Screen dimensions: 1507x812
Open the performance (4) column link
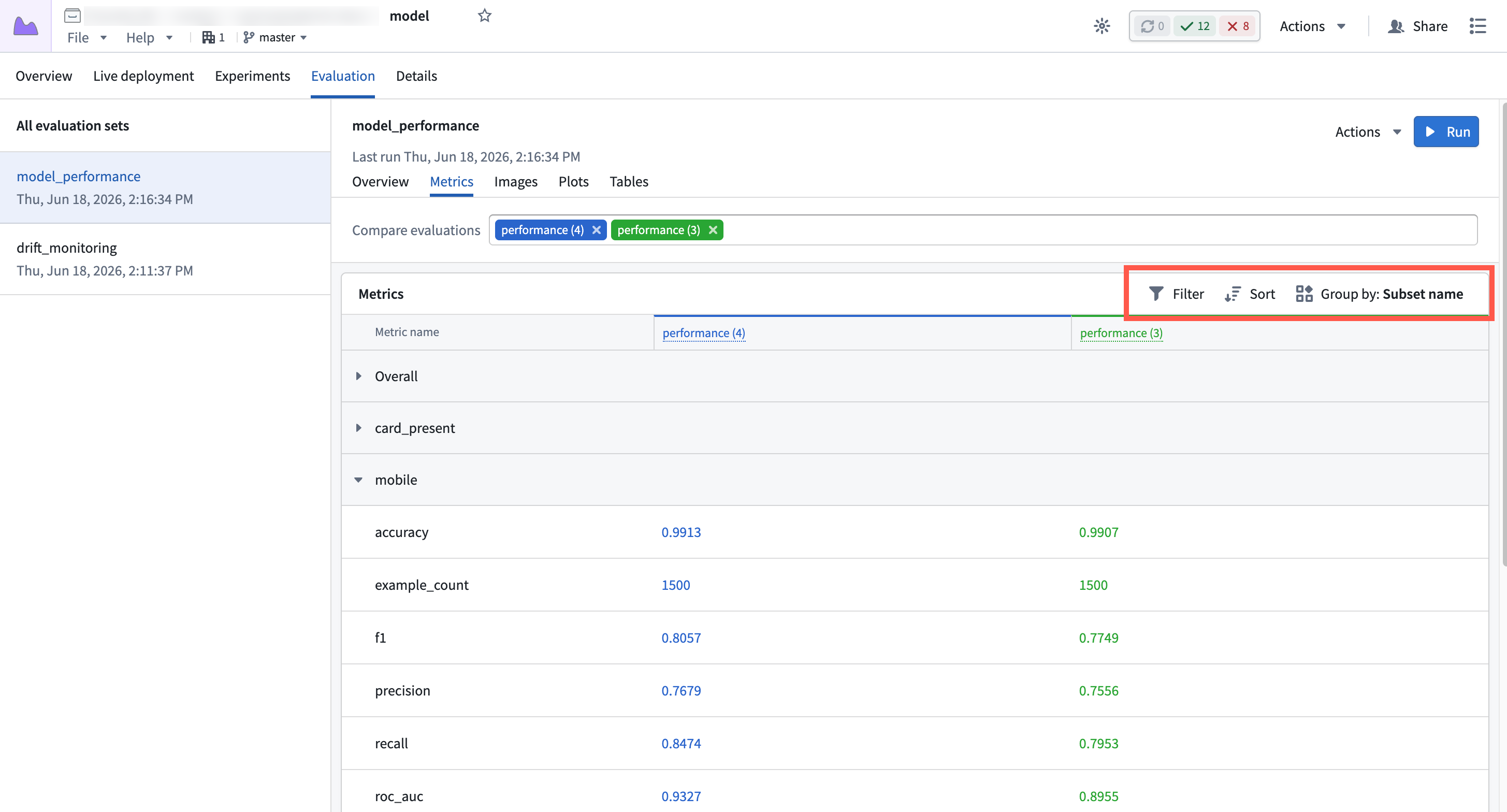(x=704, y=333)
